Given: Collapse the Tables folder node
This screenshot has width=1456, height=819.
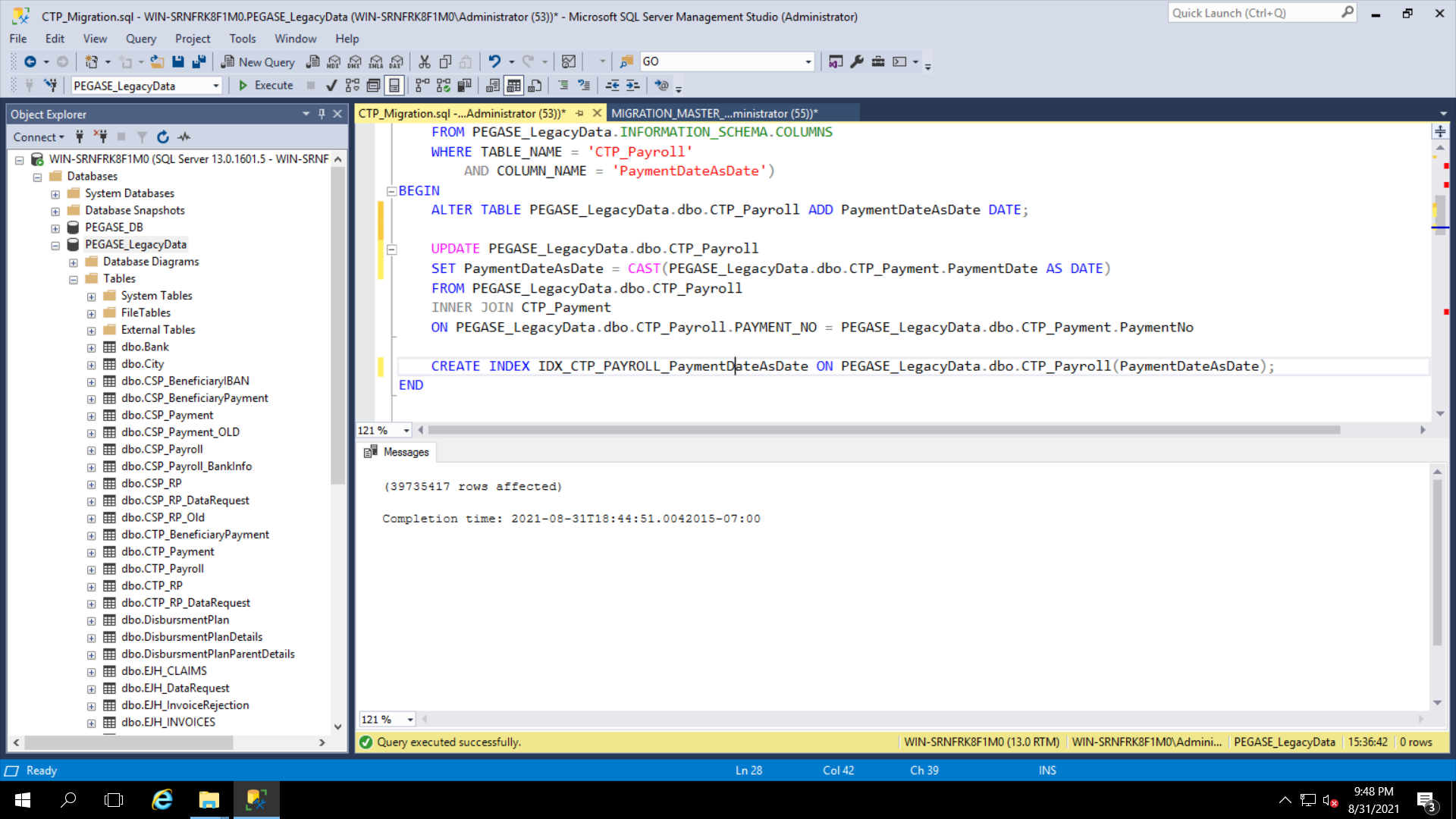Looking at the screenshot, I should click(74, 279).
